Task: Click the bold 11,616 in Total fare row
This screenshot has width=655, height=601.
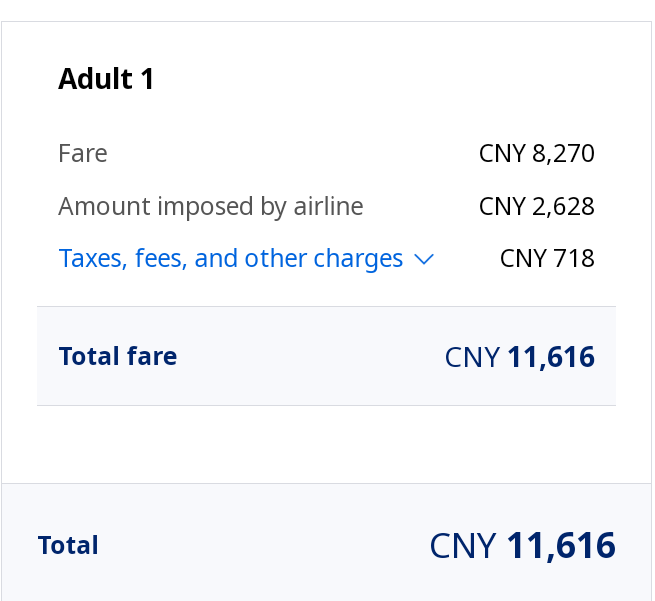Action: (x=551, y=357)
